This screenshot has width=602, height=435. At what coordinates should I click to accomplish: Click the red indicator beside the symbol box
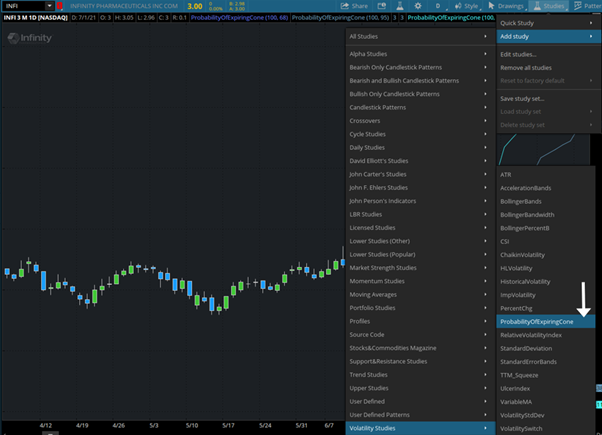pyautogui.click(x=60, y=6)
